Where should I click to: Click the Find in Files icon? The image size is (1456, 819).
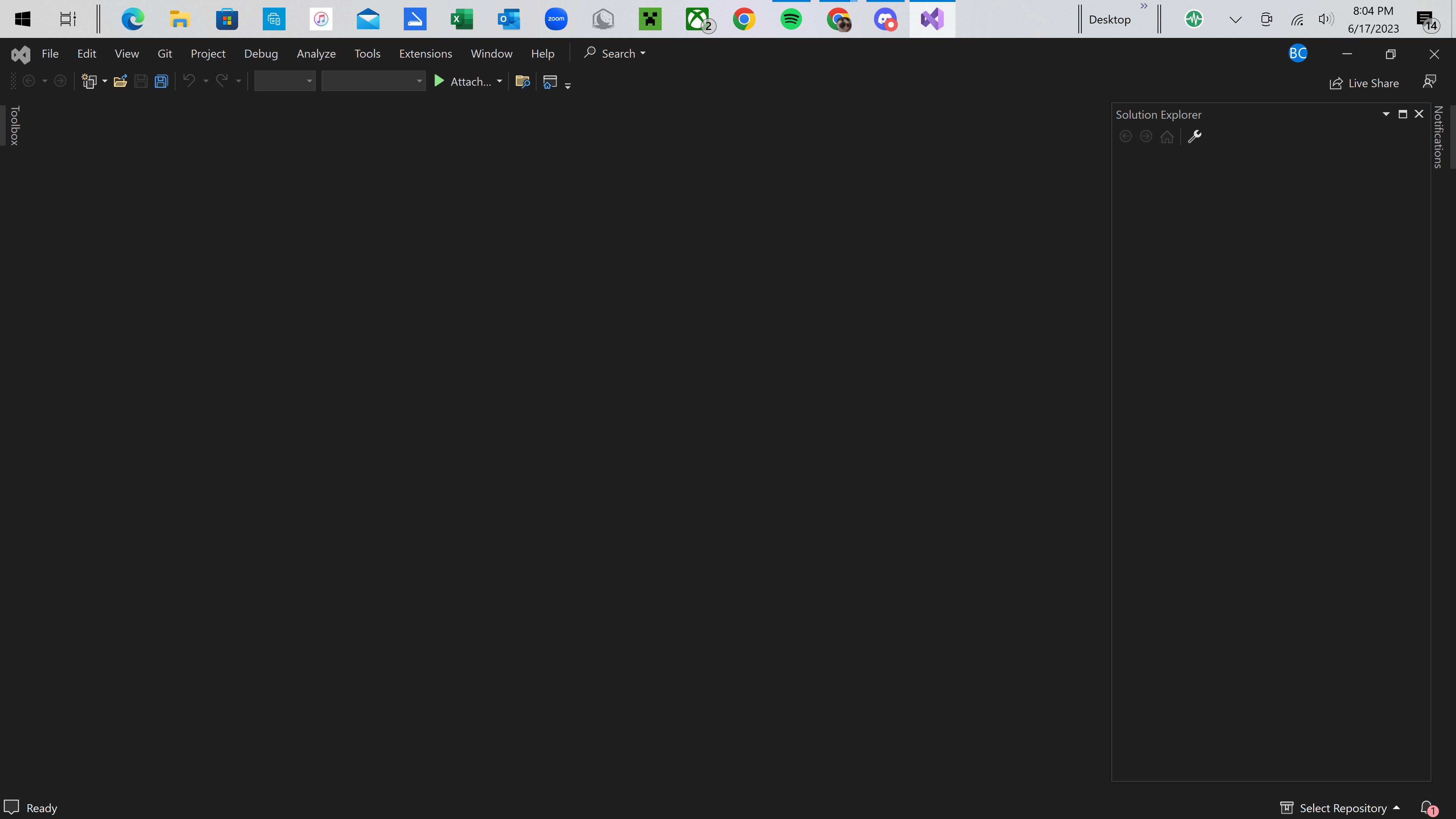(522, 82)
